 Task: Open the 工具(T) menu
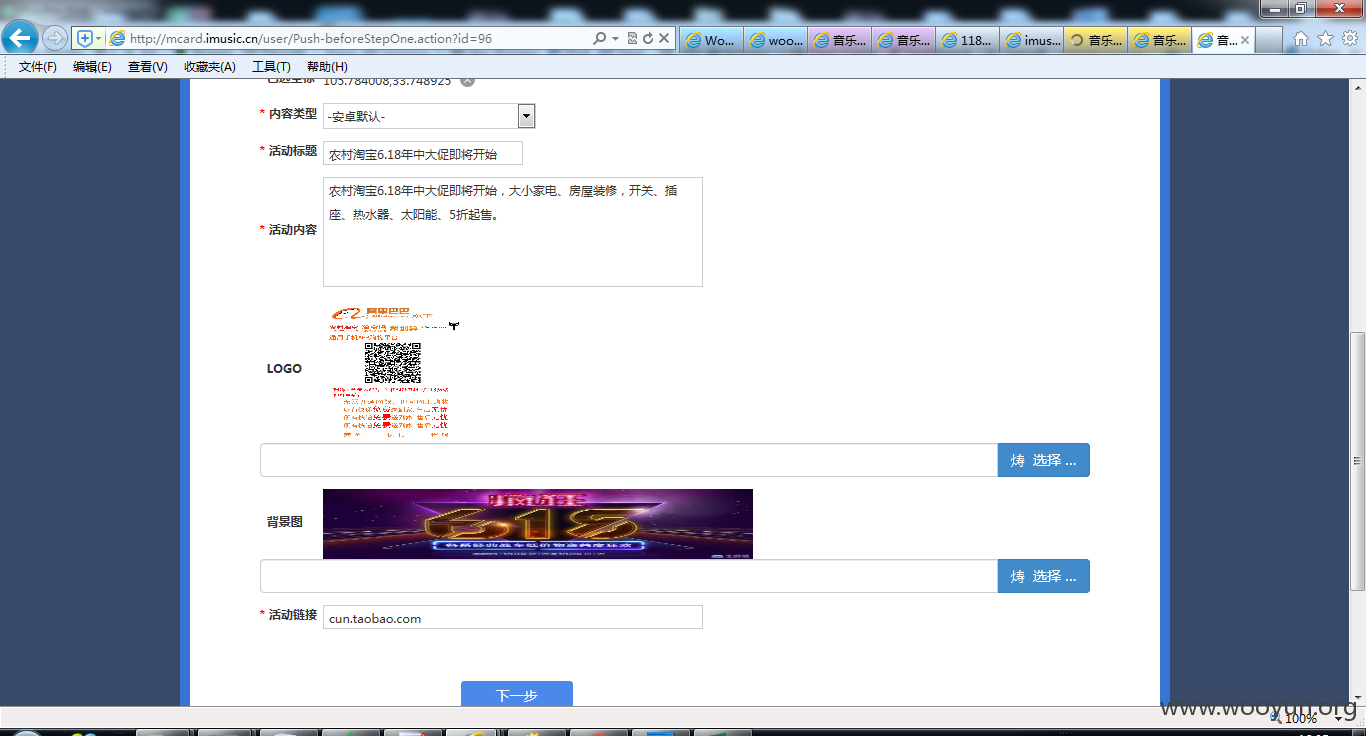pyautogui.click(x=271, y=67)
